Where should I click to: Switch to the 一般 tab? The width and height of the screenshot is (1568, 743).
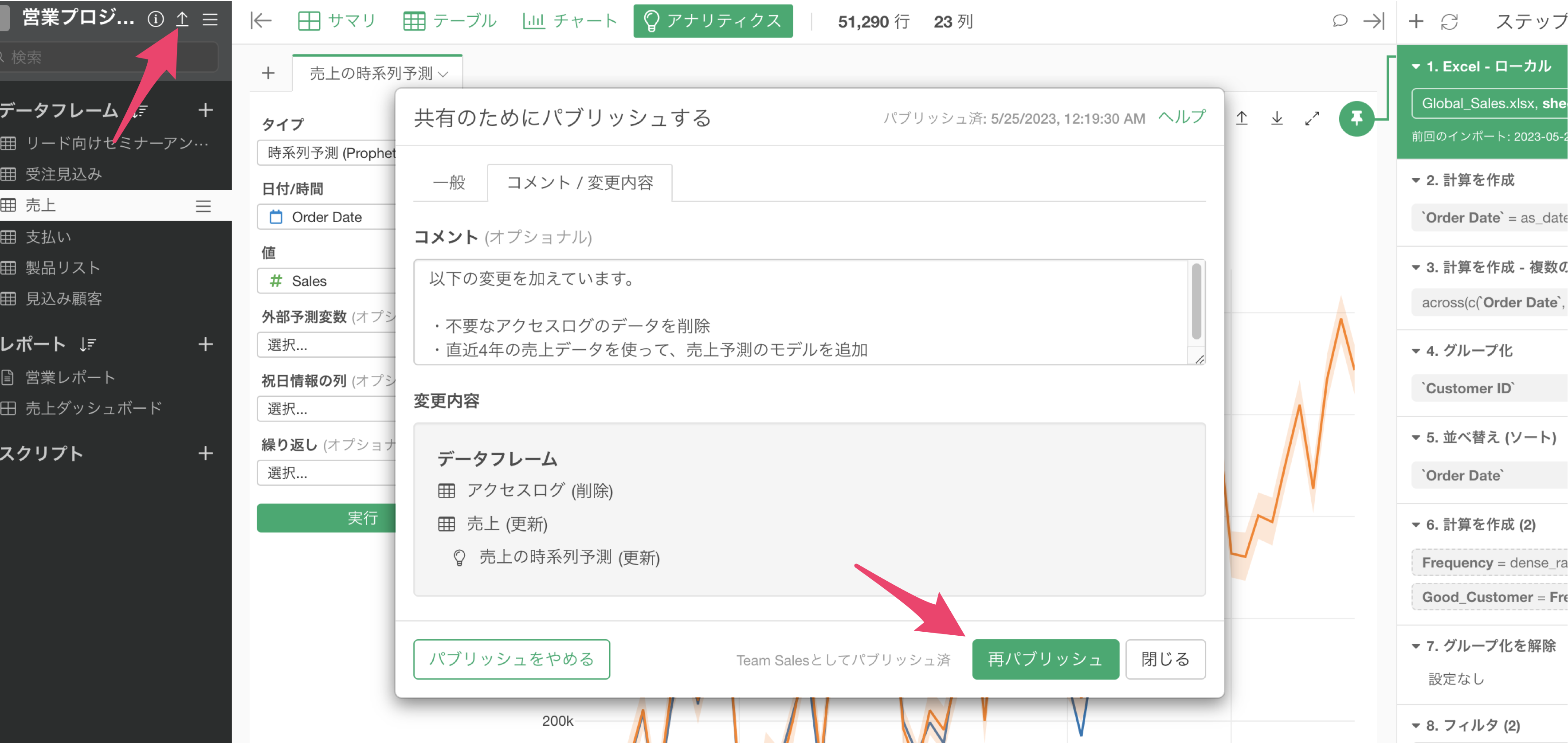point(449,183)
